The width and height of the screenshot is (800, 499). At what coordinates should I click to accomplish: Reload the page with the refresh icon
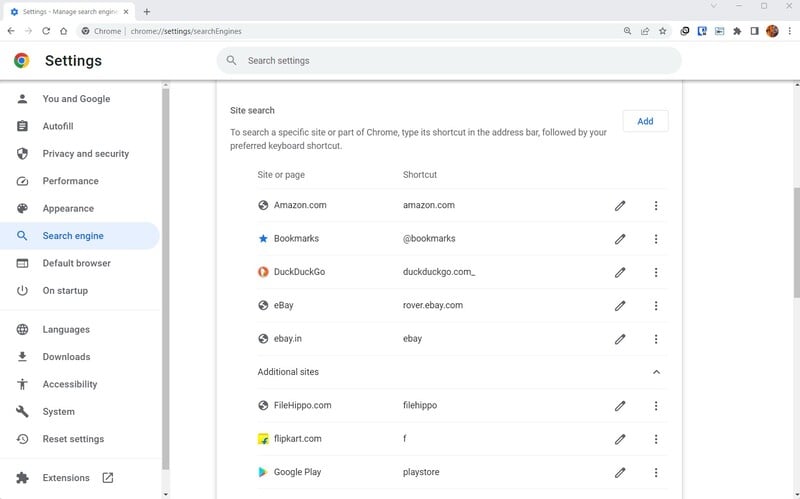(46, 31)
